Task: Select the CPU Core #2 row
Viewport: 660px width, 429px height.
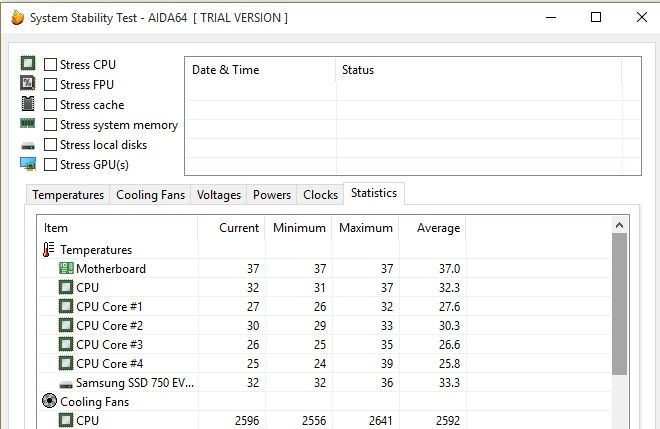Action: [x=324, y=325]
